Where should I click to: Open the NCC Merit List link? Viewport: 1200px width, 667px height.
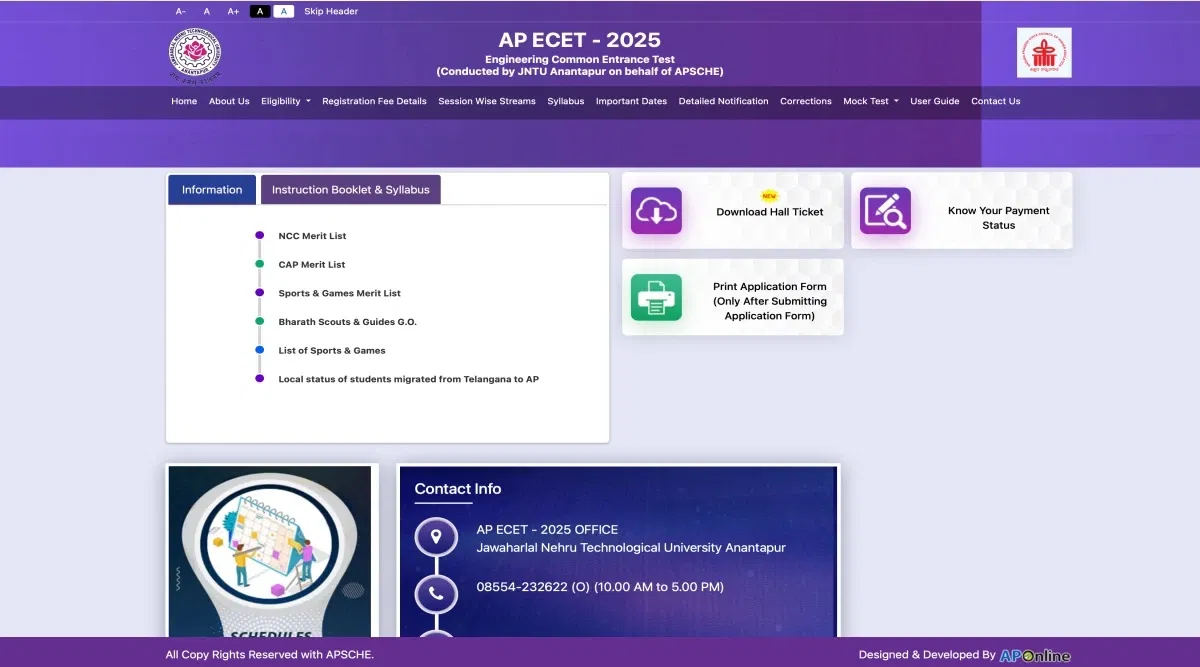pos(312,236)
